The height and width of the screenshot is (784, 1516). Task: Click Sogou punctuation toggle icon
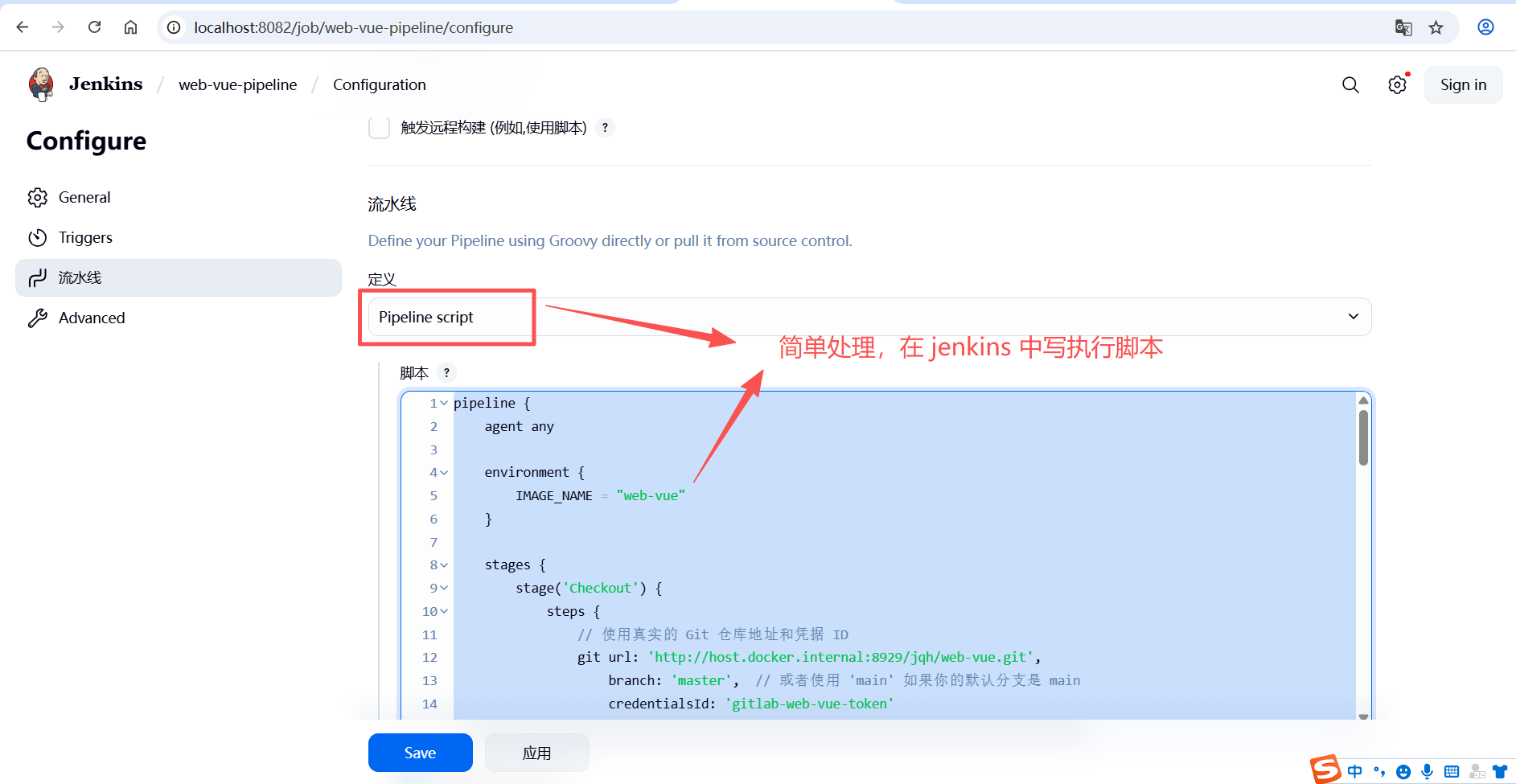pyautogui.click(x=1379, y=772)
